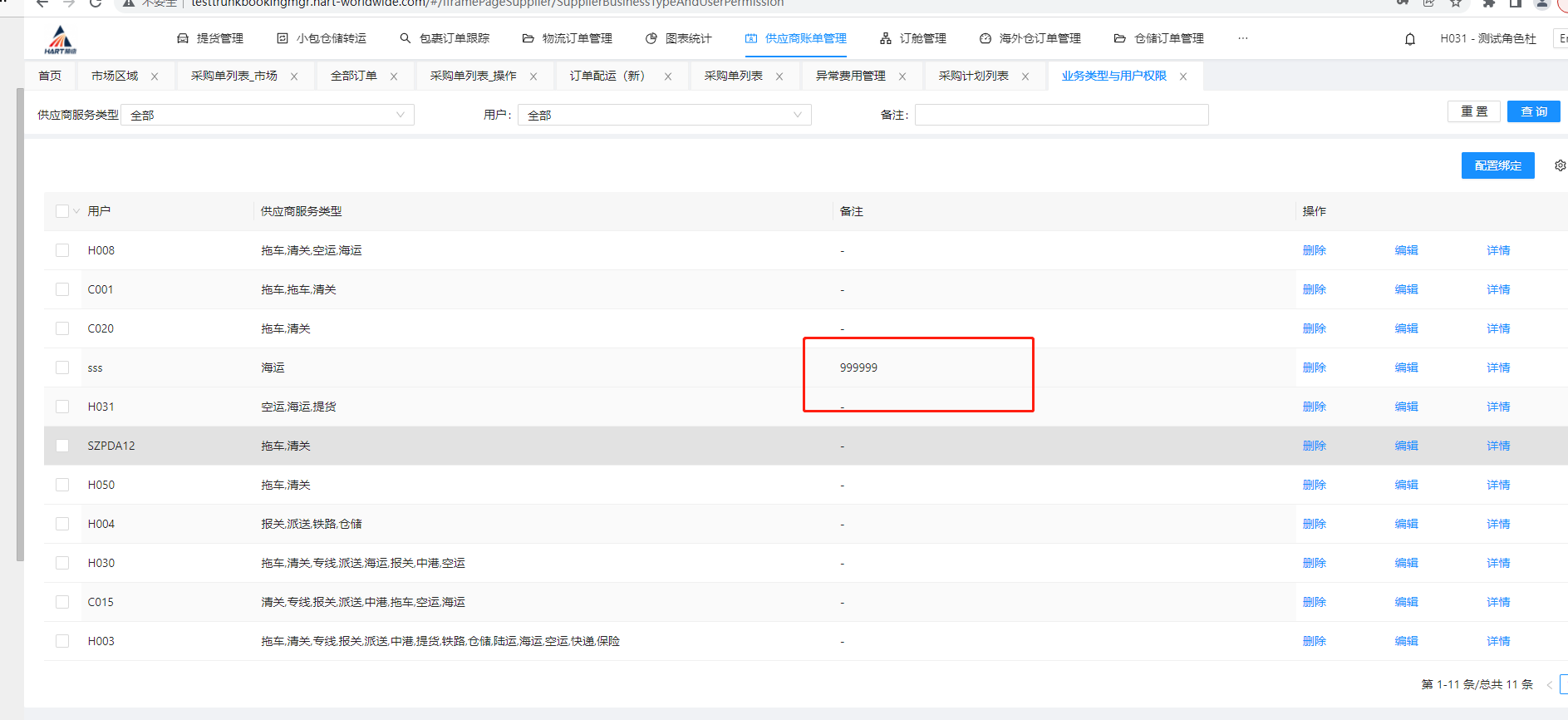The width and height of the screenshot is (1568, 720).
Task: Check the box for user H008
Action: point(62,250)
